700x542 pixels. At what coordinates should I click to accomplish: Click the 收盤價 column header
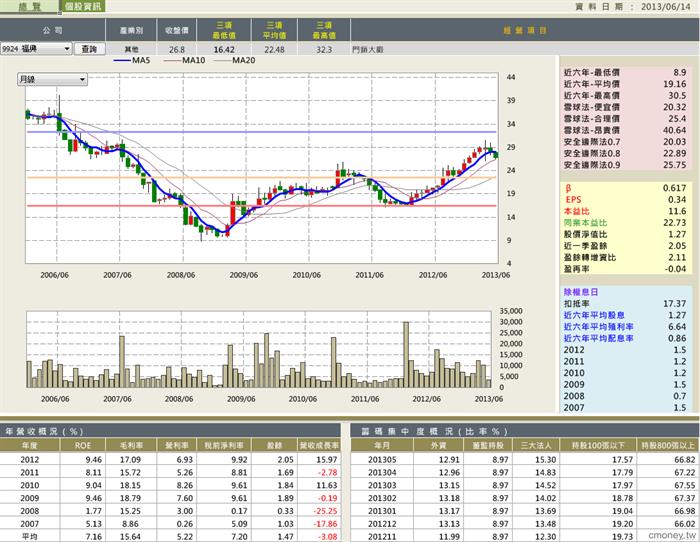coord(177,30)
